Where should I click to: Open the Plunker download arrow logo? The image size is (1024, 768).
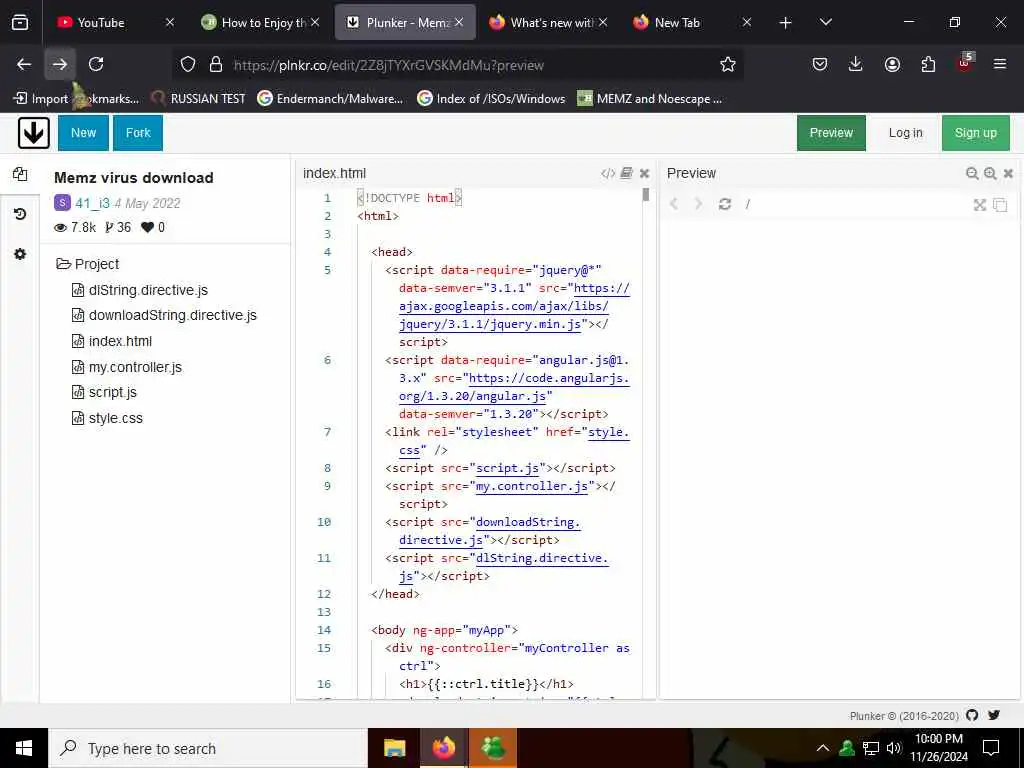(x=33, y=133)
